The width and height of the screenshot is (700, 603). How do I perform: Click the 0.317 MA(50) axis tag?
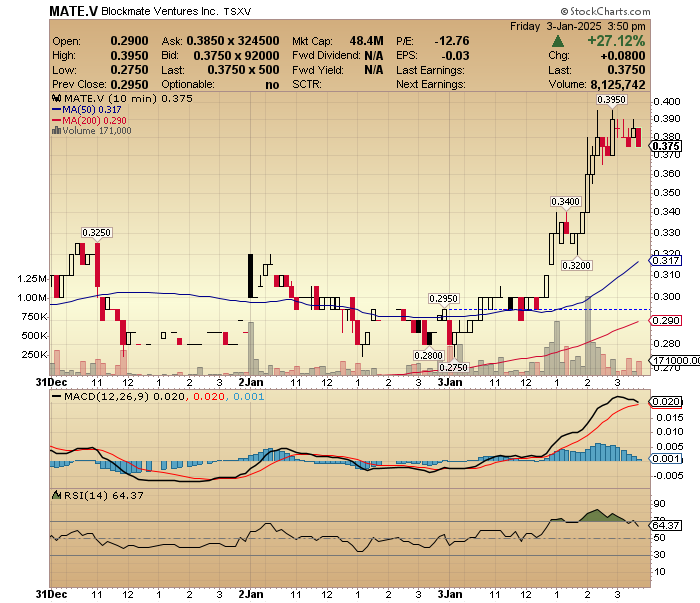coord(666,260)
